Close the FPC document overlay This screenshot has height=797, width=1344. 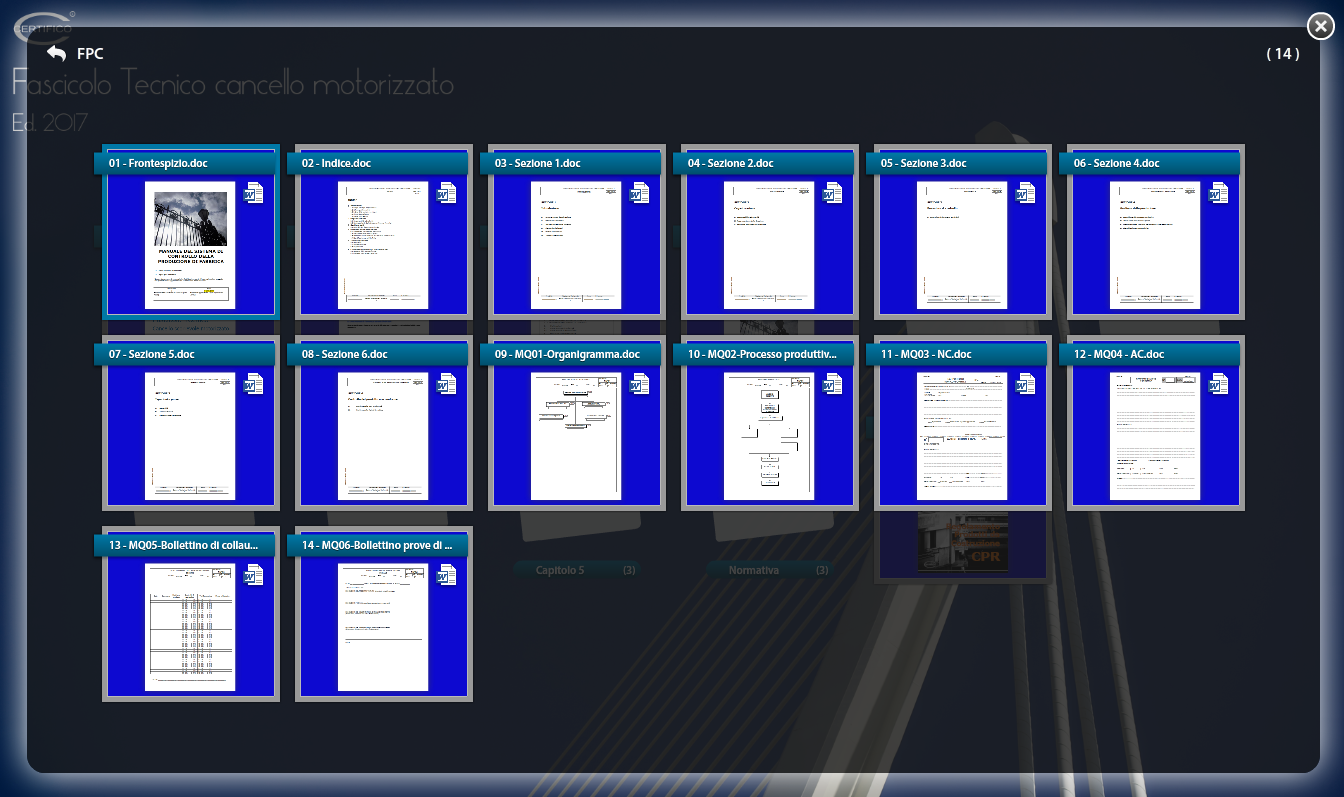pyautogui.click(x=1320, y=27)
